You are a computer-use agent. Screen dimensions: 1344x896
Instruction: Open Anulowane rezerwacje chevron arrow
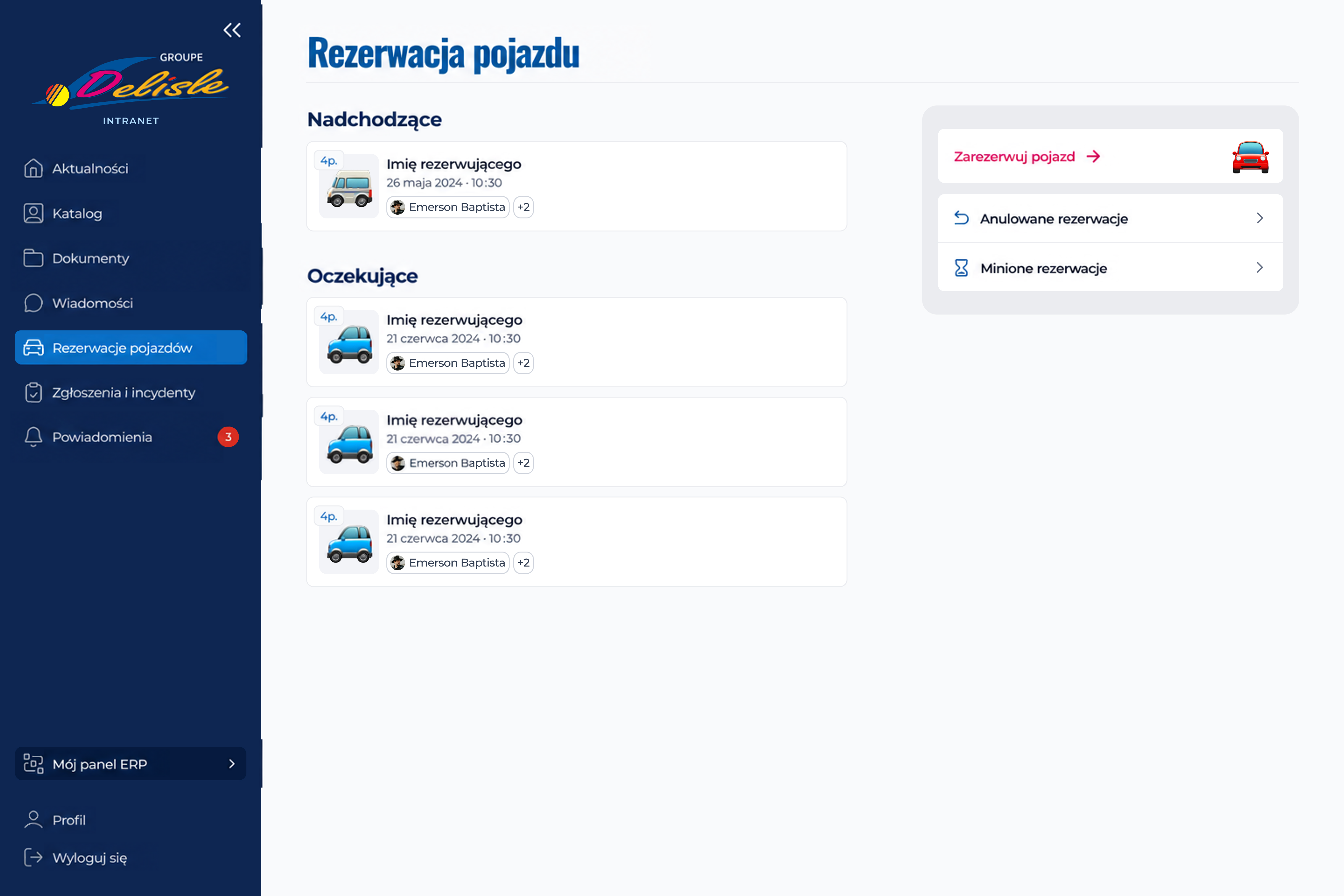pos(1259,218)
